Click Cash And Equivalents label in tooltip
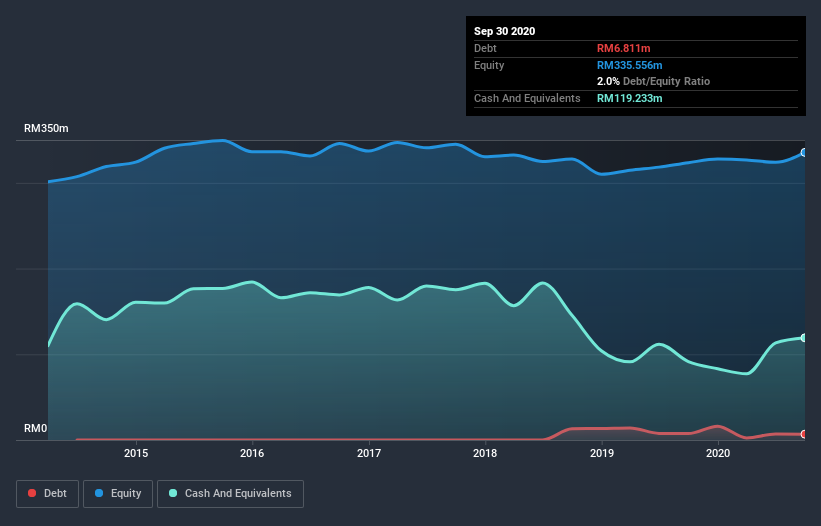This screenshot has width=821, height=526. 527,98
